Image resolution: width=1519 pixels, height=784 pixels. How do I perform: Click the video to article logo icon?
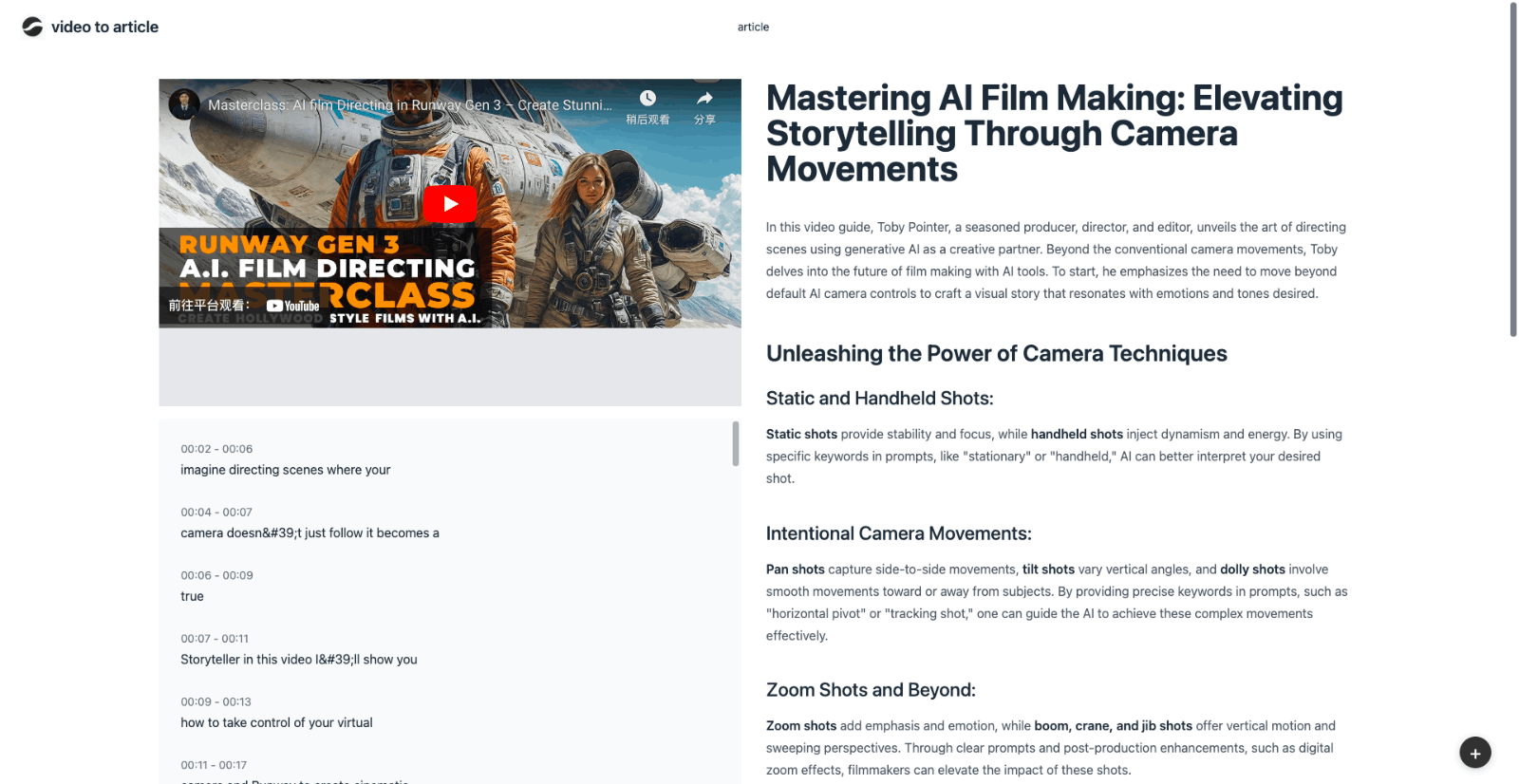[33, 27]
